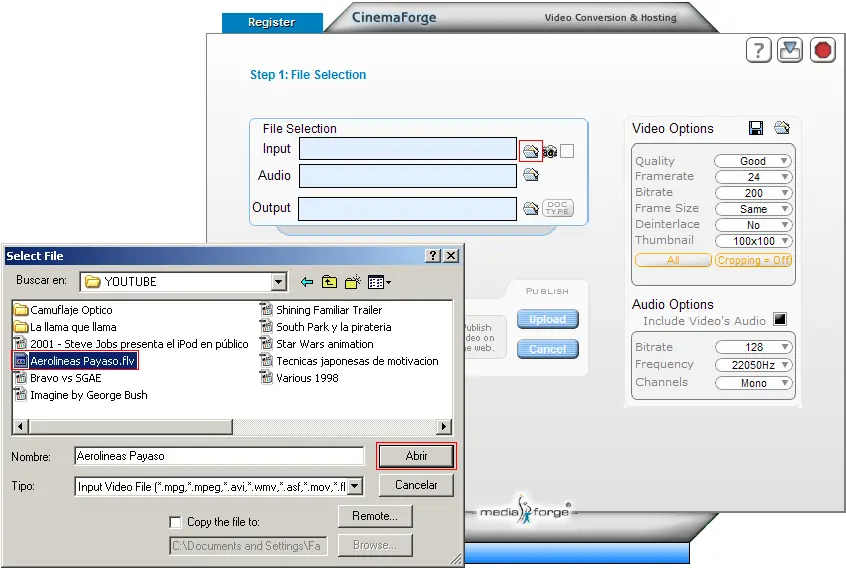Viewport: 846px width, 568px height.
Task: Click the Upload button
Action: coord(547,319)
